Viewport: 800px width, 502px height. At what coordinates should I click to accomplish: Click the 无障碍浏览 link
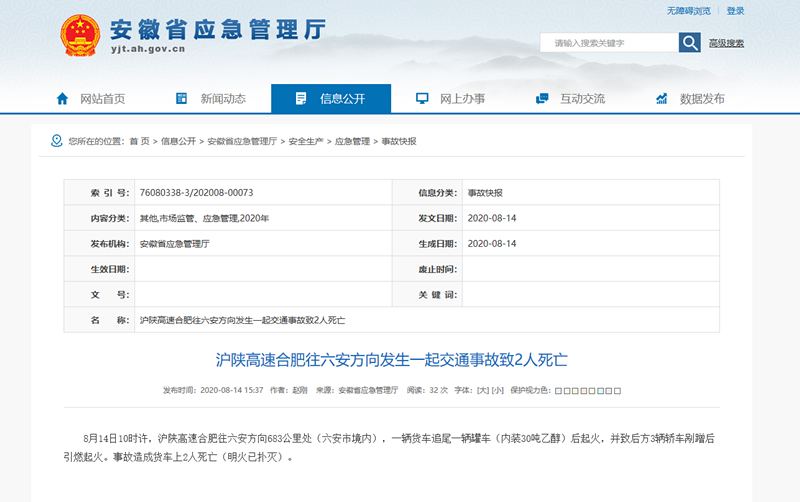tap(688, 11)
